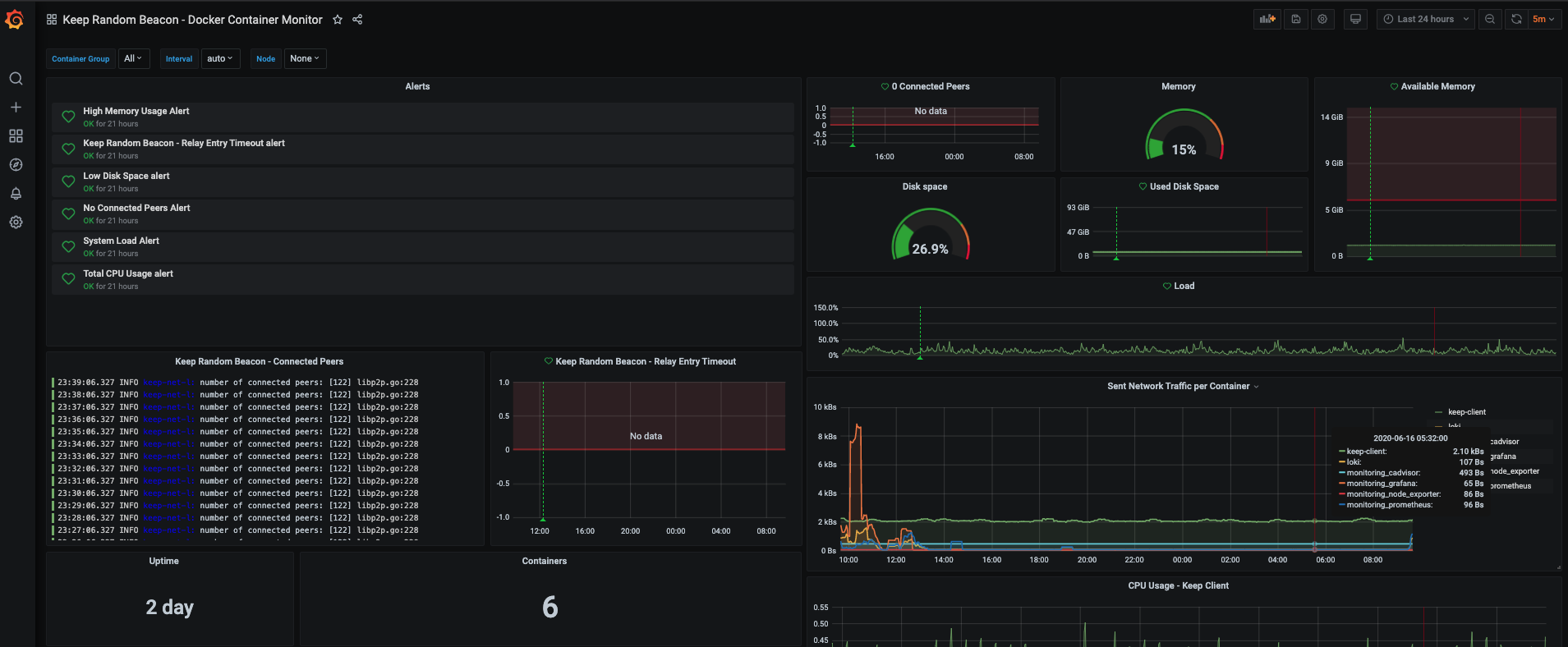This screenshot has width=1568, height=647.
Task: Open the Dashboards grid icon in sidebar
Action: point(16,136)
